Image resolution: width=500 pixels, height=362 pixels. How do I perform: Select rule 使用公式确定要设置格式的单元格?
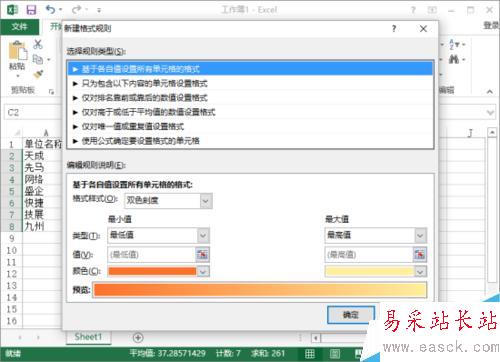tap(250, 141)
